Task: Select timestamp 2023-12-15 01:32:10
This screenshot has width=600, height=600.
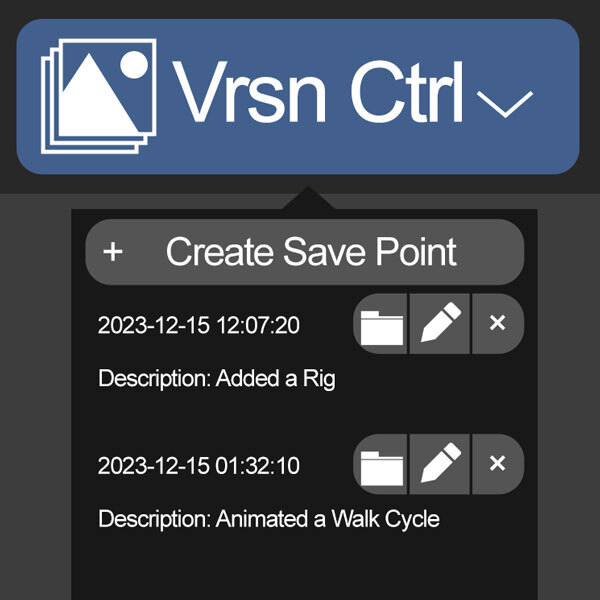Action: coord(199,466)
